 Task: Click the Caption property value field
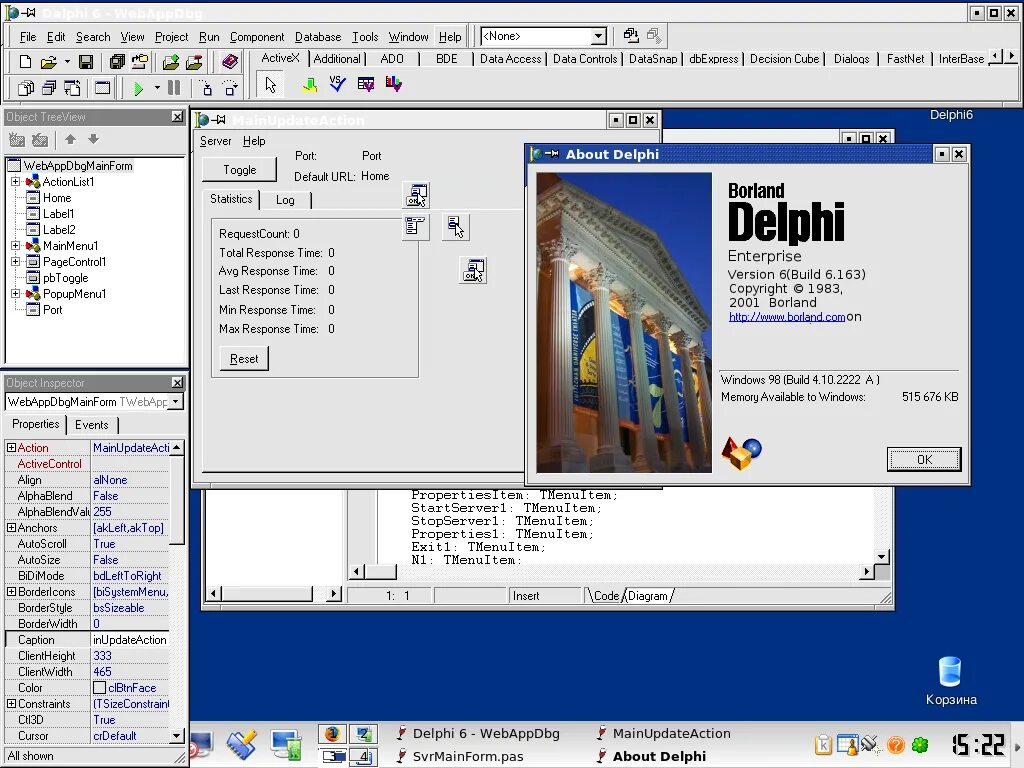click(130, 640)
